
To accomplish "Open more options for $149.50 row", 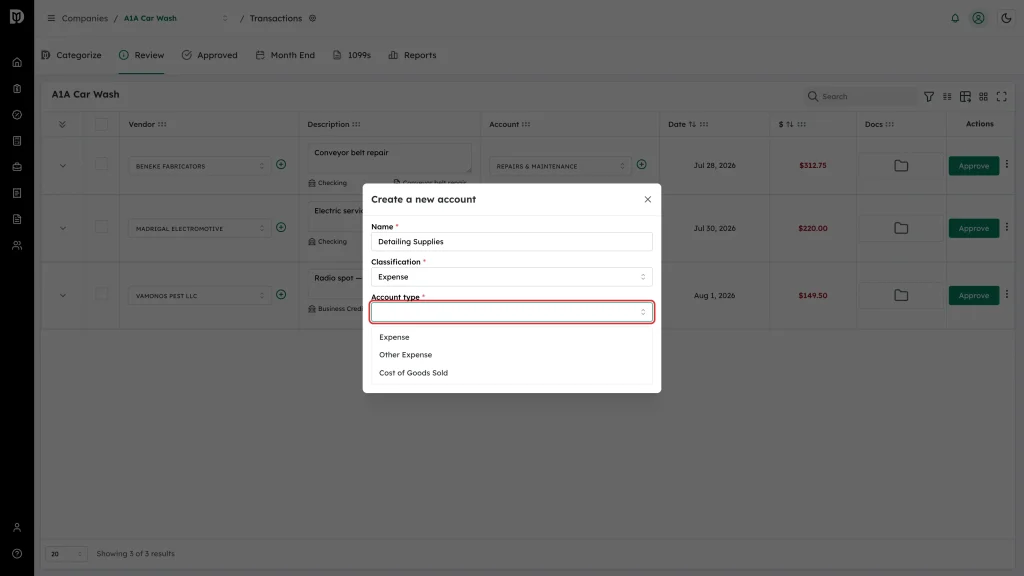I will [1007, 295].
